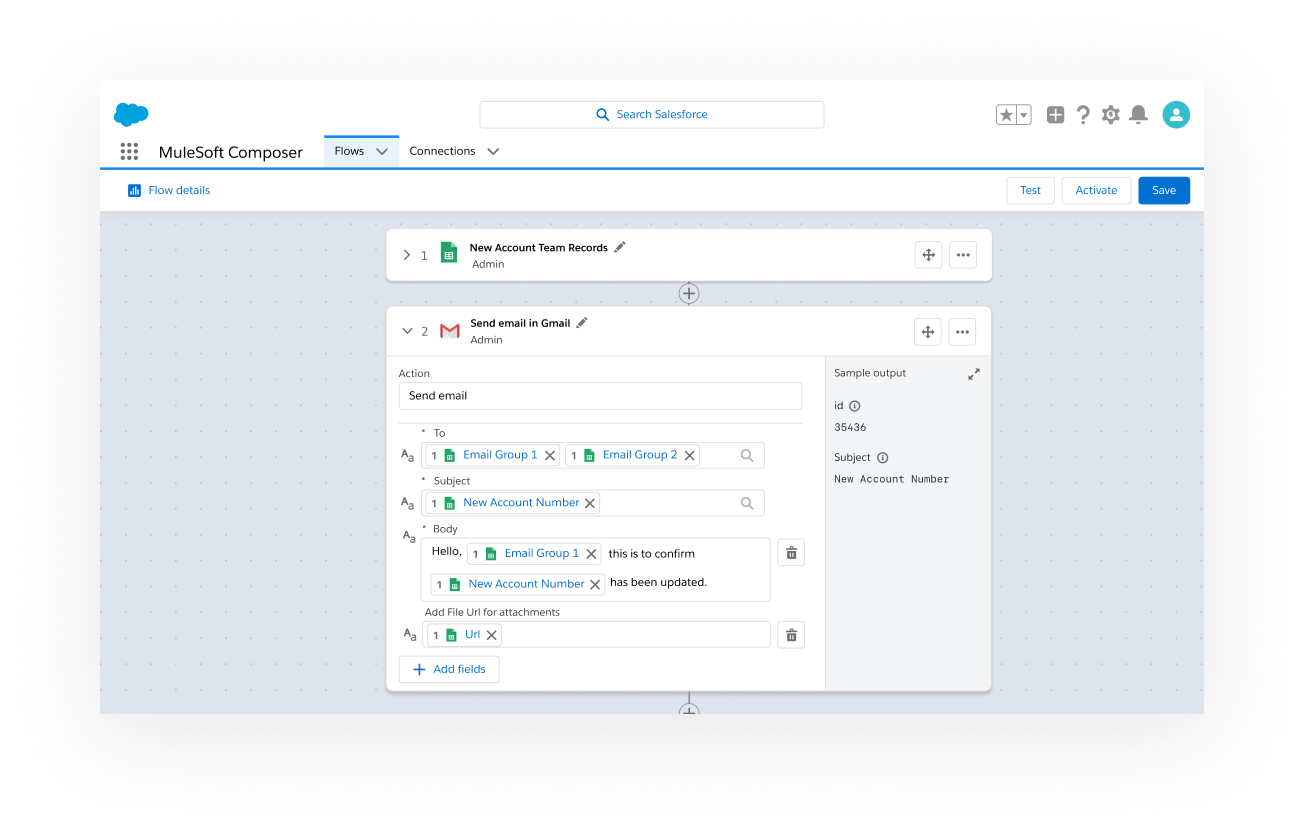
Task: Open the user profile avatar
Action: tap(1176, 115)
